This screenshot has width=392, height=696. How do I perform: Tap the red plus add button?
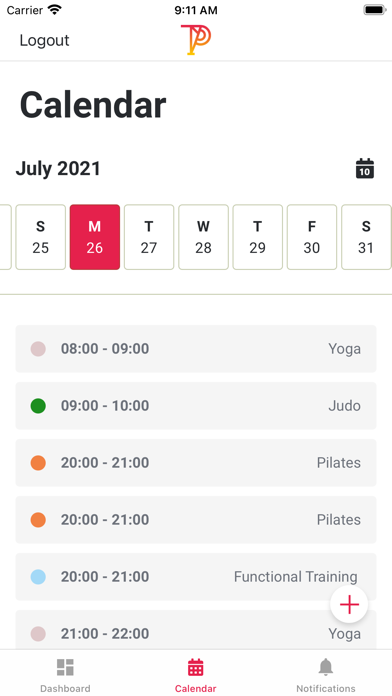coord(349,605)
